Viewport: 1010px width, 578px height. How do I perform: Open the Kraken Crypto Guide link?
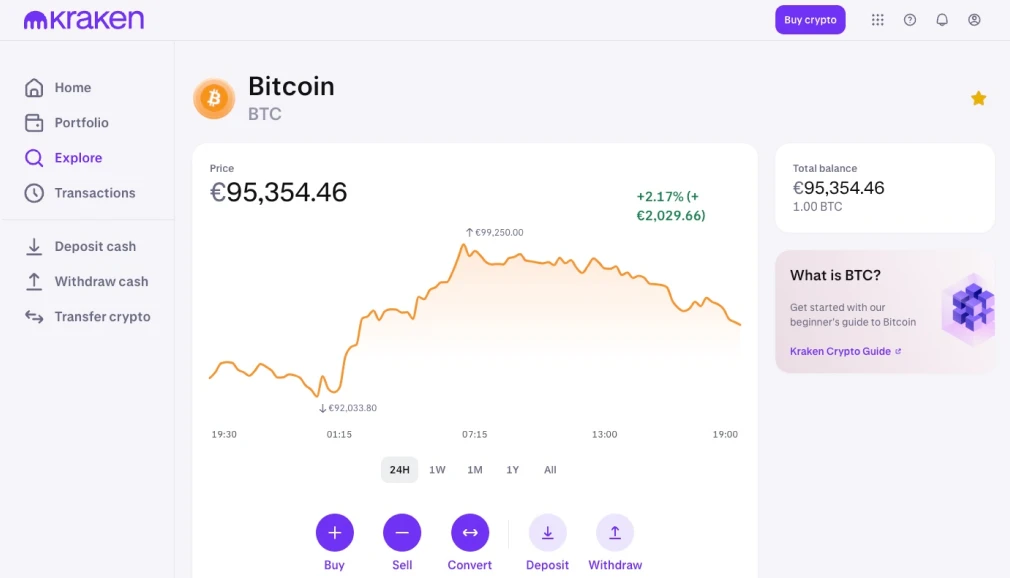[x=840, y=352]
